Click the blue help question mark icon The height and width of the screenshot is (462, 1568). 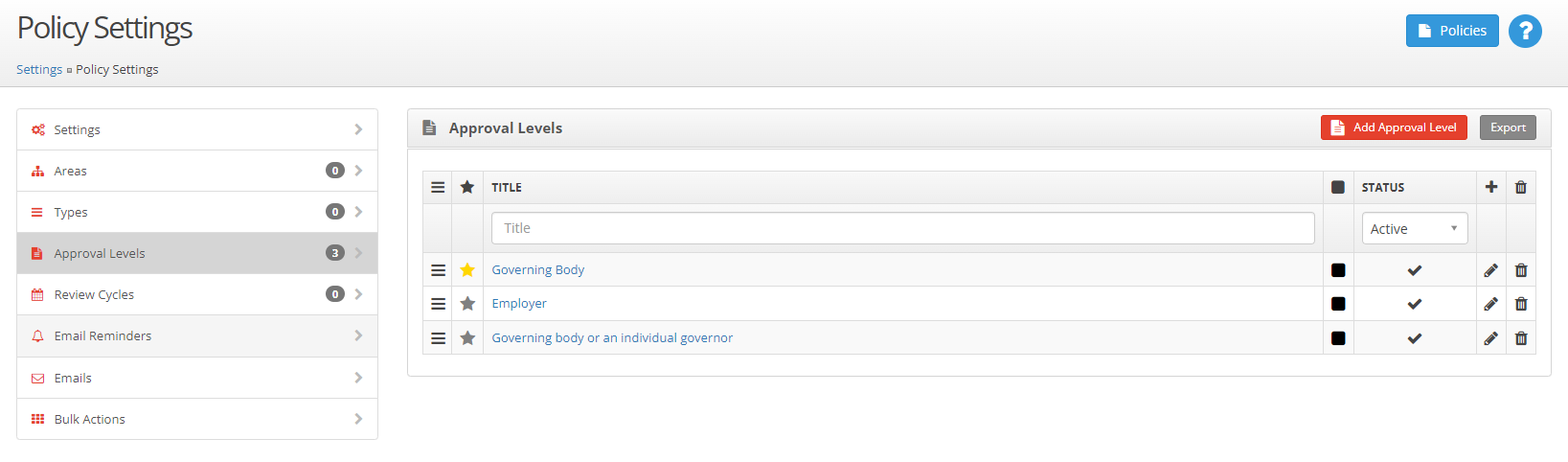1525,32
